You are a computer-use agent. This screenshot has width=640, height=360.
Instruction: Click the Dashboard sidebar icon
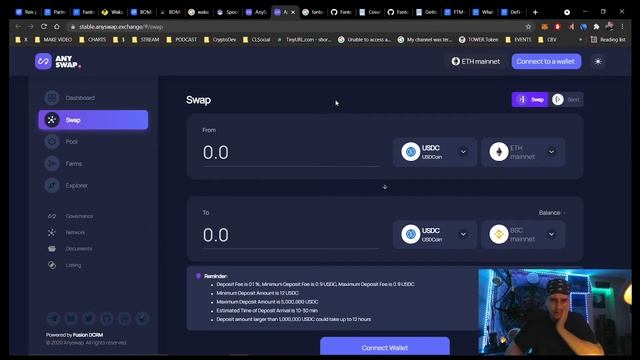(x=52, y=98)
